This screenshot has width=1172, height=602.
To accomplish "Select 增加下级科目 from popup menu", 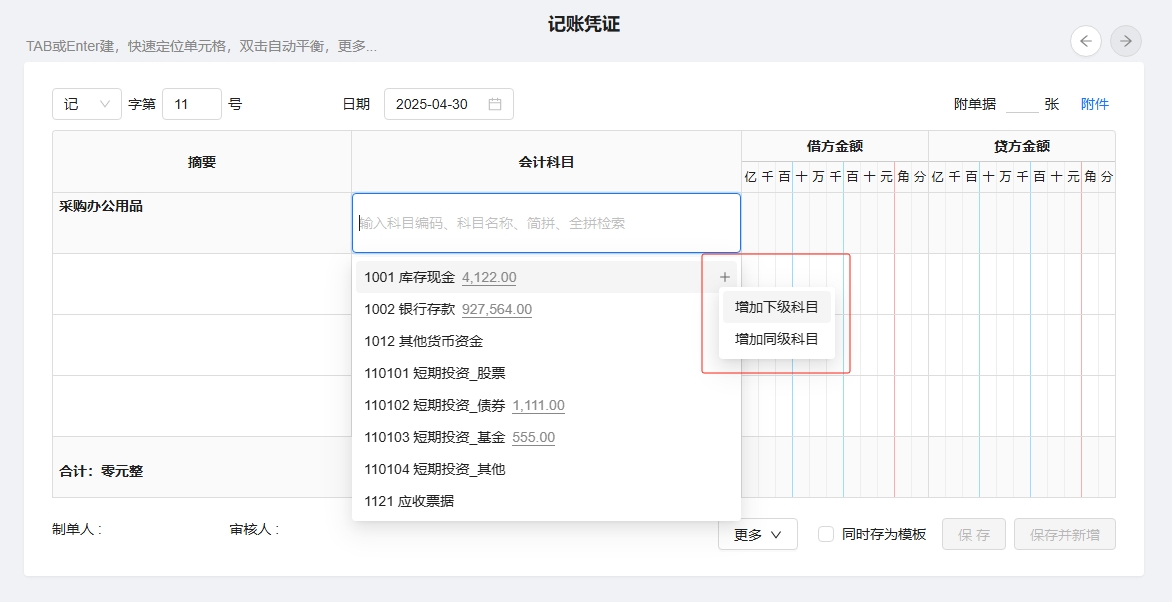I will [776, 307].
